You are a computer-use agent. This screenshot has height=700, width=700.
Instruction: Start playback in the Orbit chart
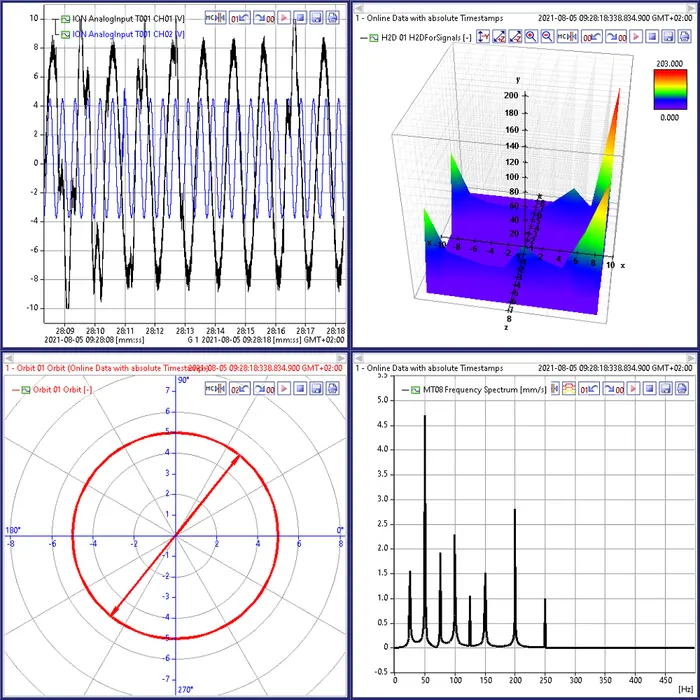(284, 389)
